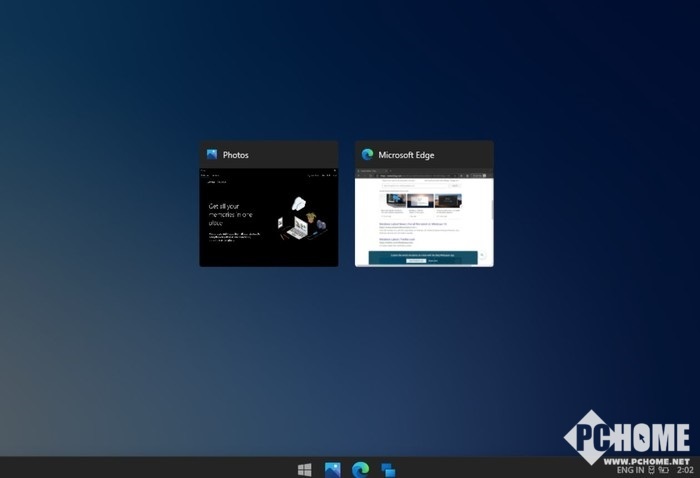Switch to the Microsoft Edge window preview

[424, 217]
